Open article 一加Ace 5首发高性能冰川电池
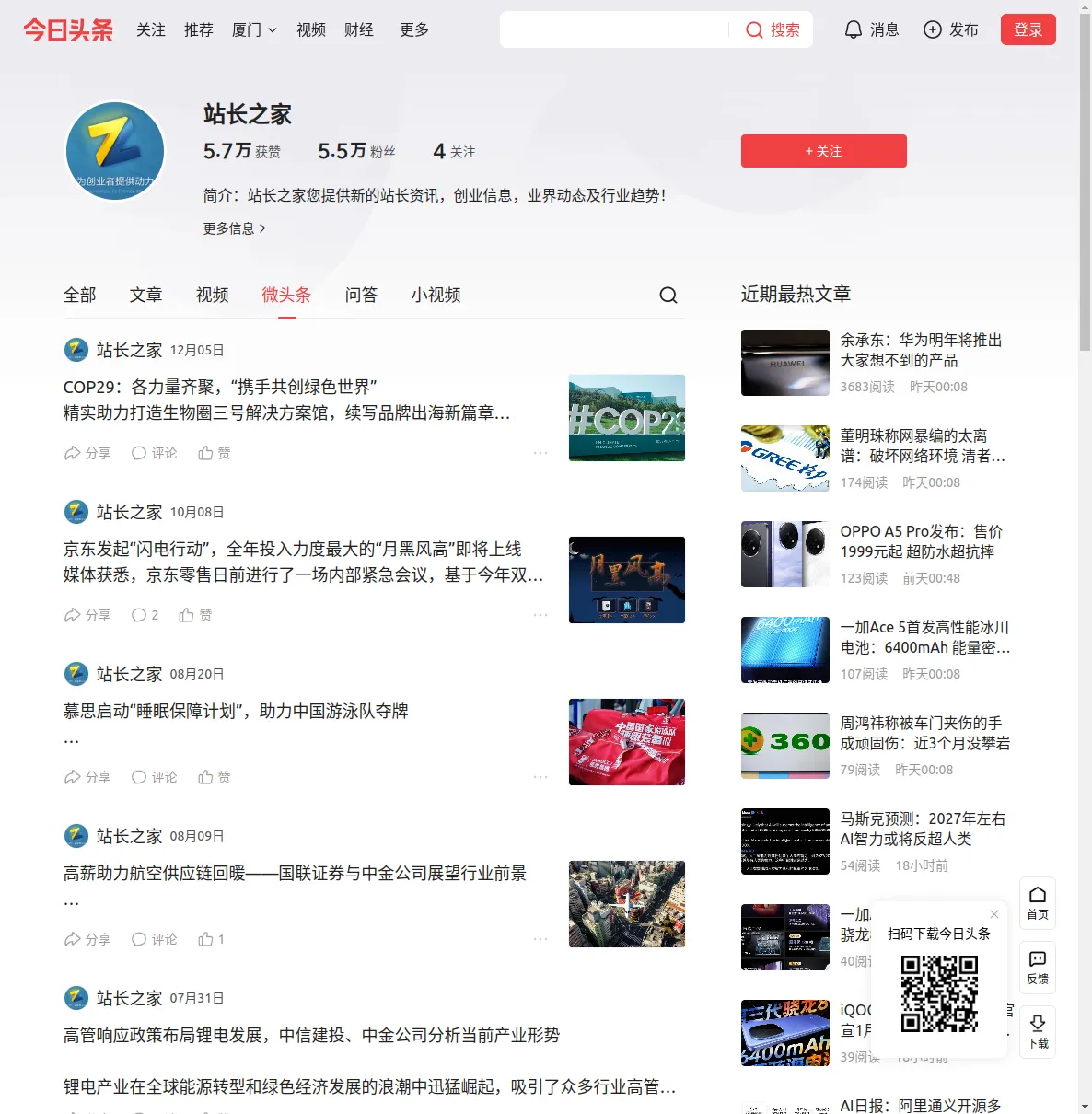 click(925, 637)
